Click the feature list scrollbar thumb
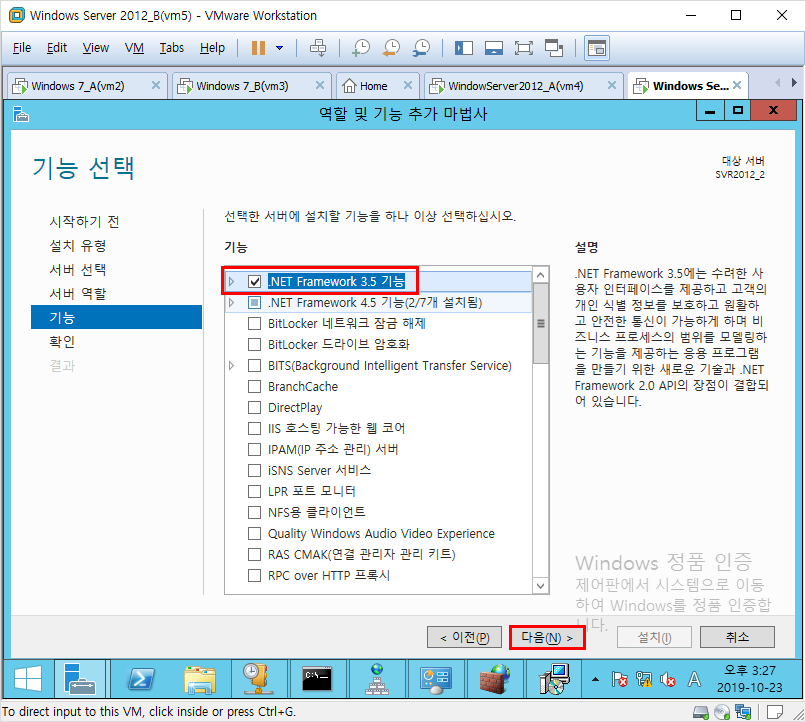Screen dimensions: 806x722 pyautogui.click(x=541, y=323)
